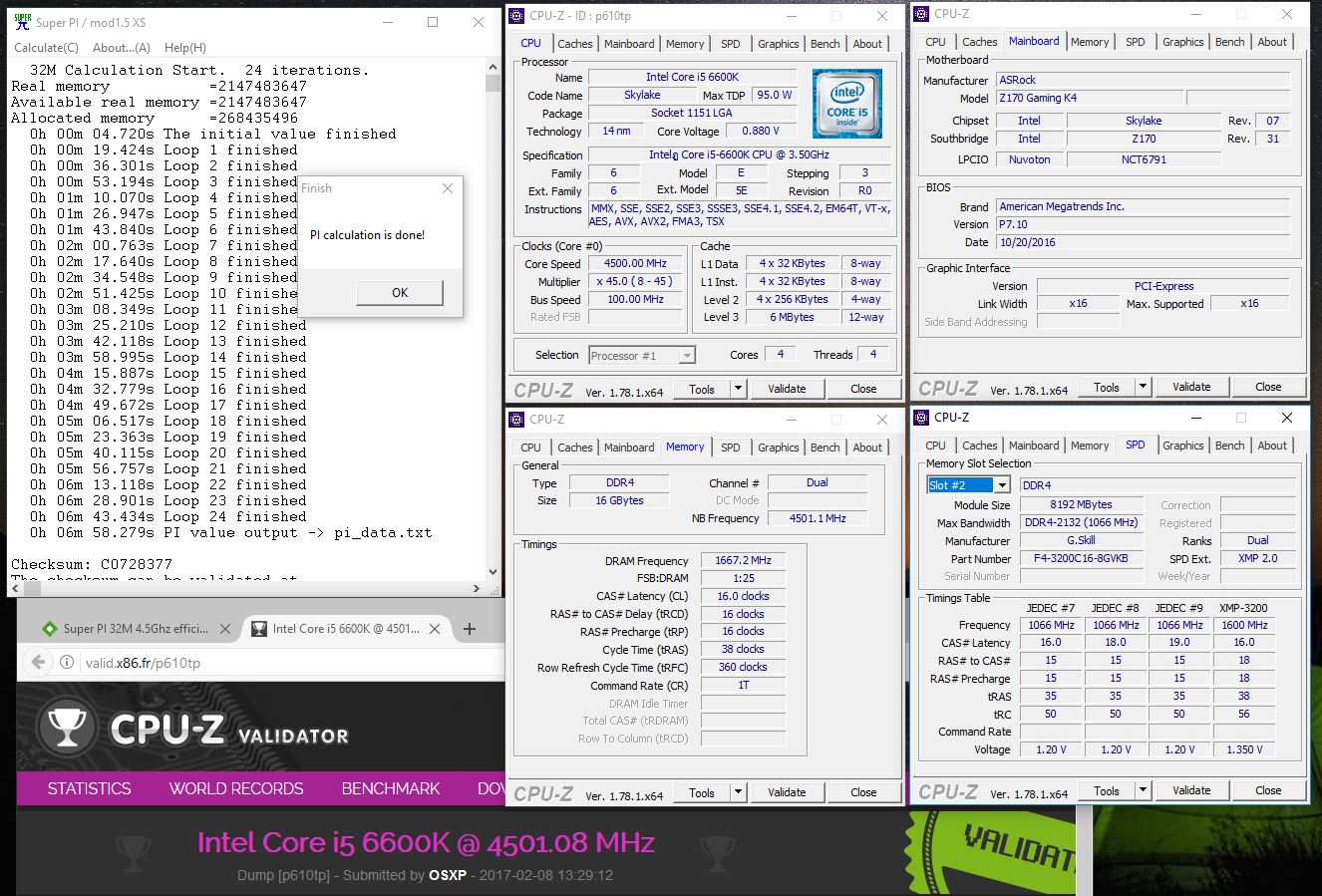The height and width of the screenshot is (896, 1322).
Task: Expand Tools arrow in the CPU-Z SPD window
Action: (1144, 790)
